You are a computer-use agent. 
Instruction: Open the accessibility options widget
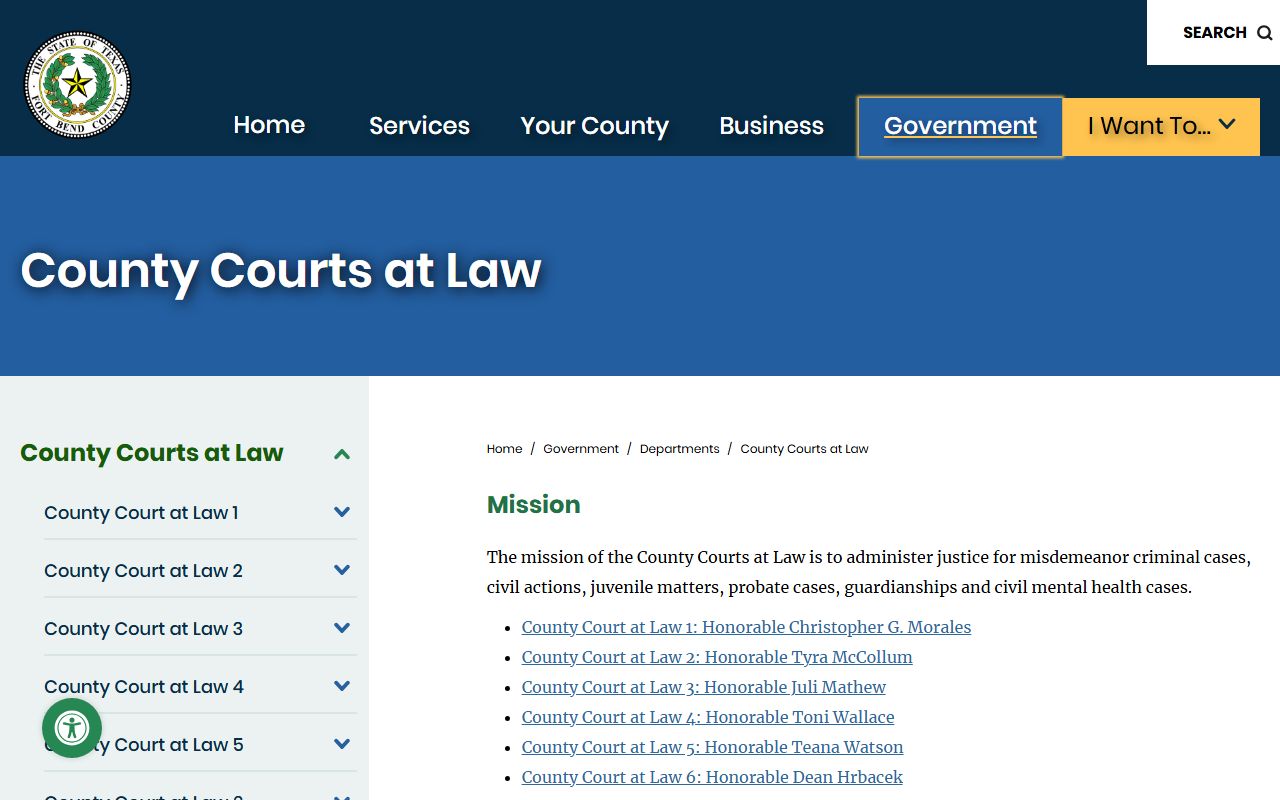(x=72, y=728)
